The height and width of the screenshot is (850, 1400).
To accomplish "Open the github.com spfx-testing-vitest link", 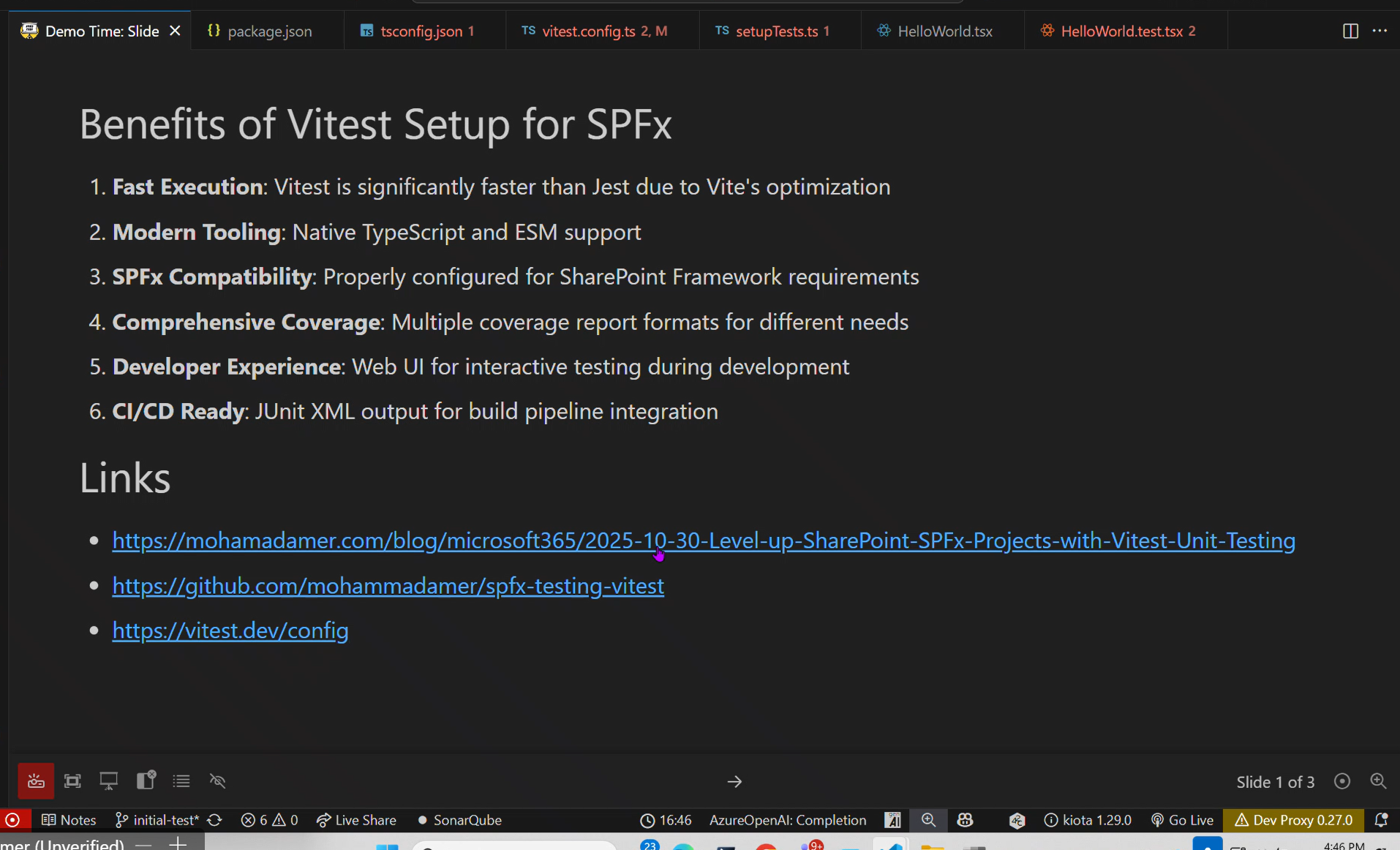I will coord(388,586).
